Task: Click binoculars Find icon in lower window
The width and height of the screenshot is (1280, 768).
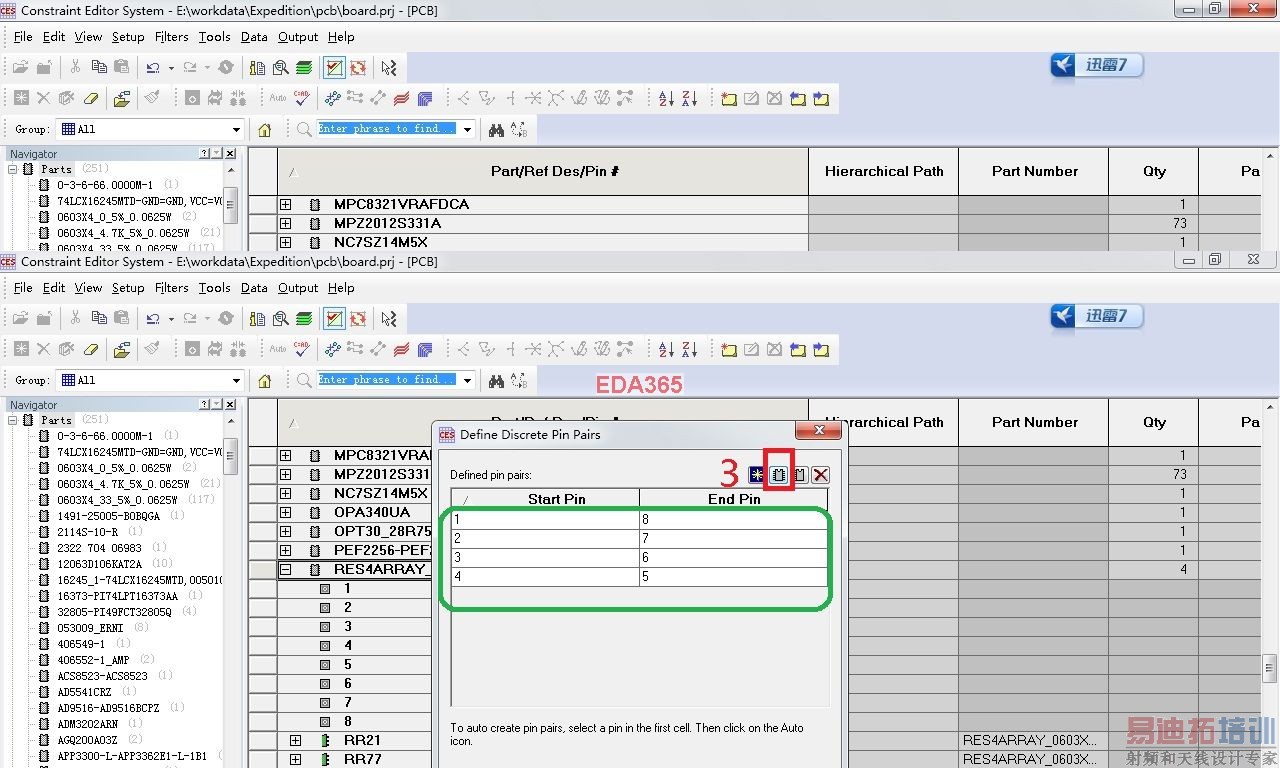Action: click(496, 380)
